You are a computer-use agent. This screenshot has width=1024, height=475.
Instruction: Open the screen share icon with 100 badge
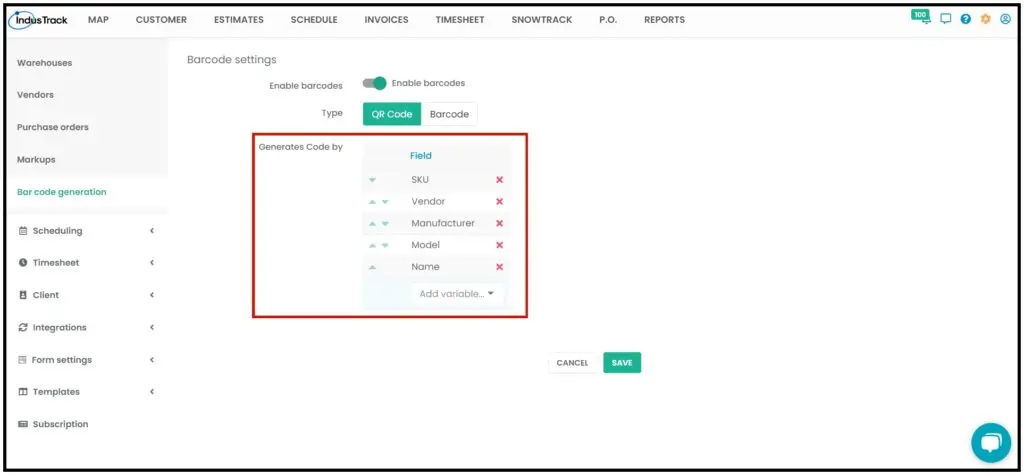pos(921,16)
